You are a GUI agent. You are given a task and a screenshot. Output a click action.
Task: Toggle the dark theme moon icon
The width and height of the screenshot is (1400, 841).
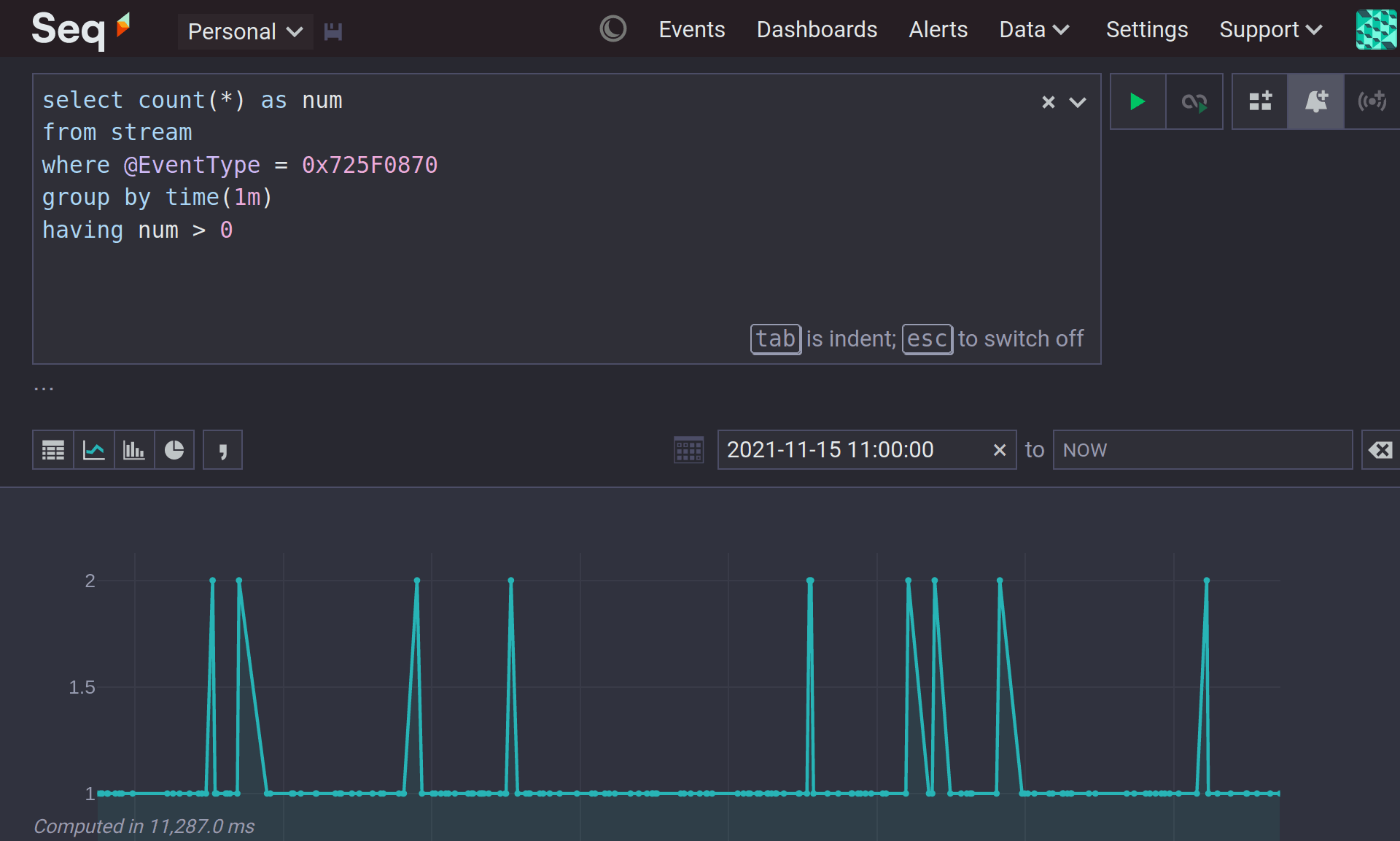pos(612,29)
